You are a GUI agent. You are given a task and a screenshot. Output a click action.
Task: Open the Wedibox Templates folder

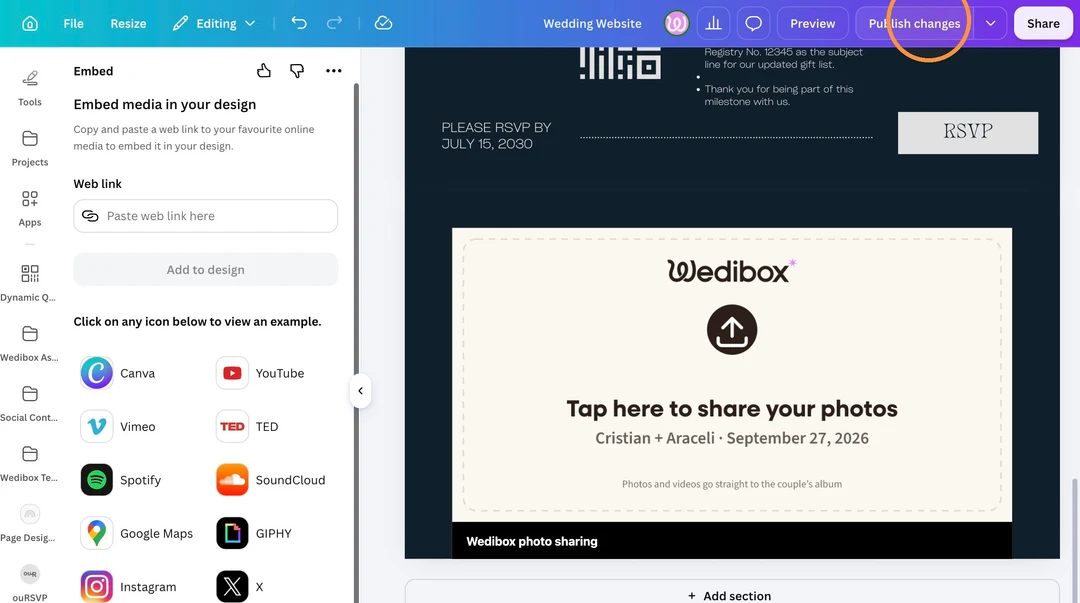(x=29, y=463)
